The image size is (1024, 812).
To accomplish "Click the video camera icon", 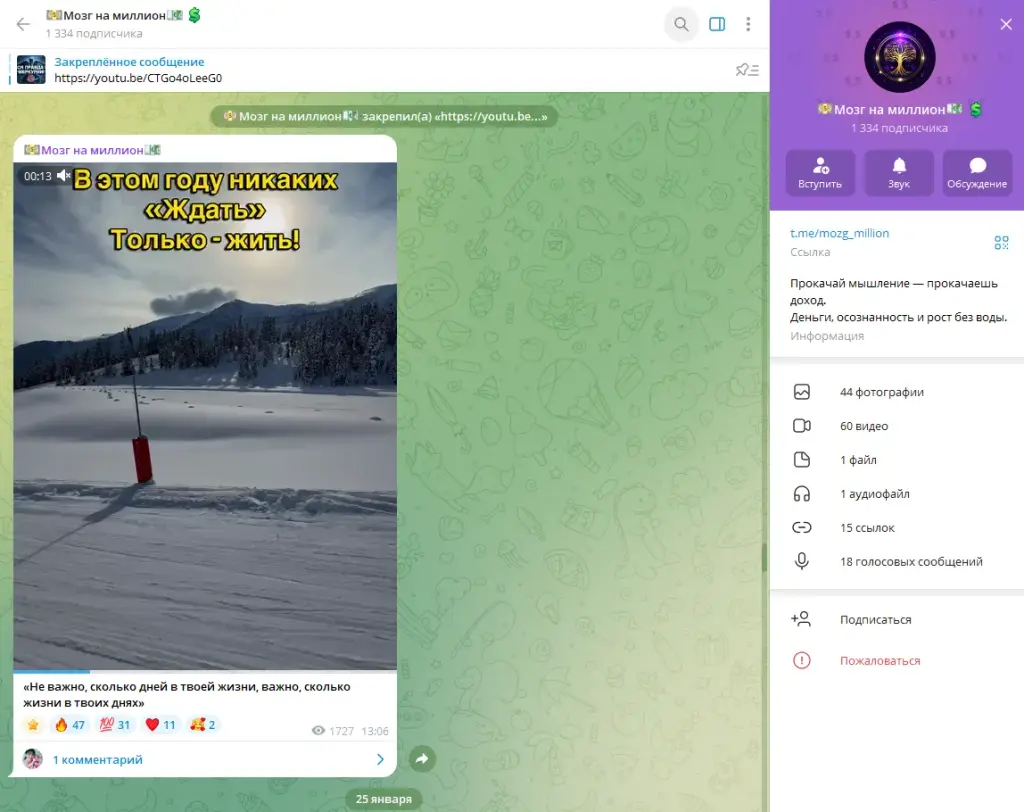I will (801, 426).
